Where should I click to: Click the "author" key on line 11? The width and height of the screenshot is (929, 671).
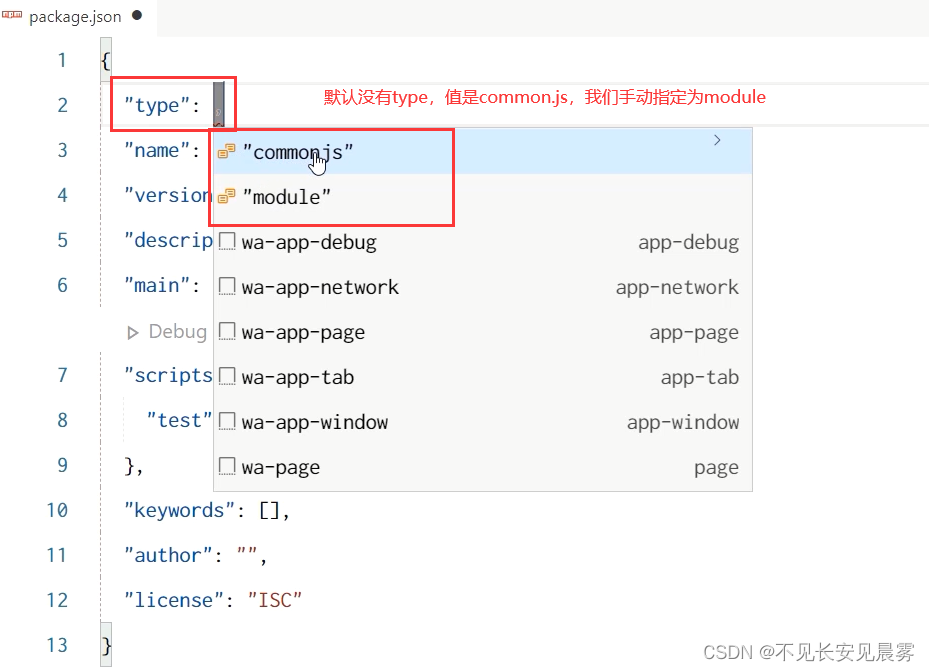coord(167,555)
